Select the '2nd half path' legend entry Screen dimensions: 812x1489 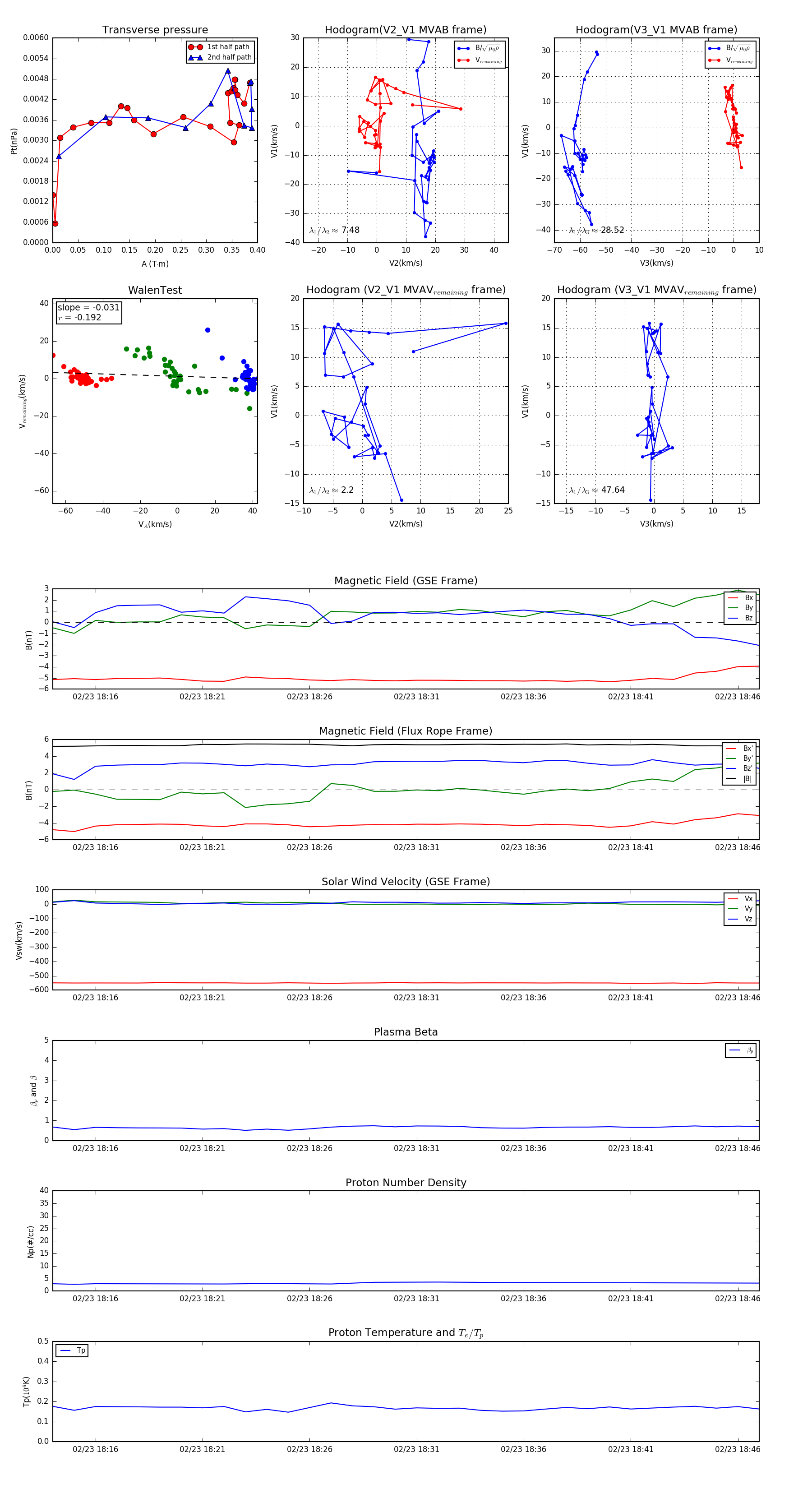[220, 57]
